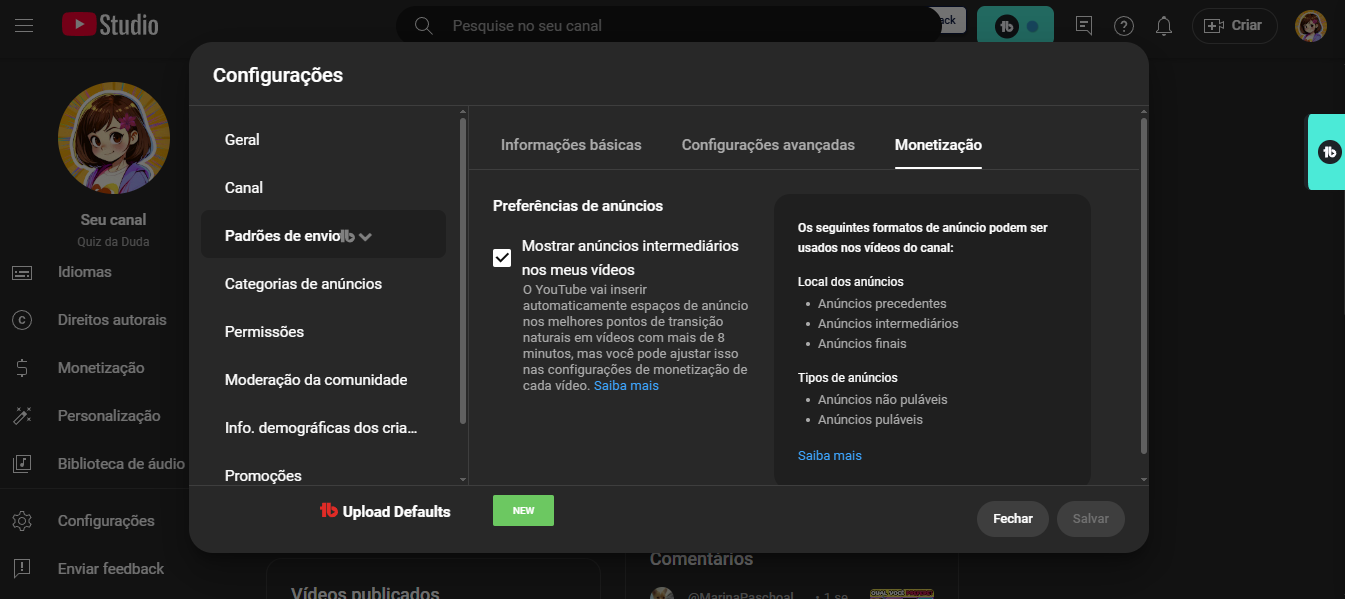Select Categorias de anúncios settings item
Viewport: 1345px width, 599px height.
(x=323, y=284)
